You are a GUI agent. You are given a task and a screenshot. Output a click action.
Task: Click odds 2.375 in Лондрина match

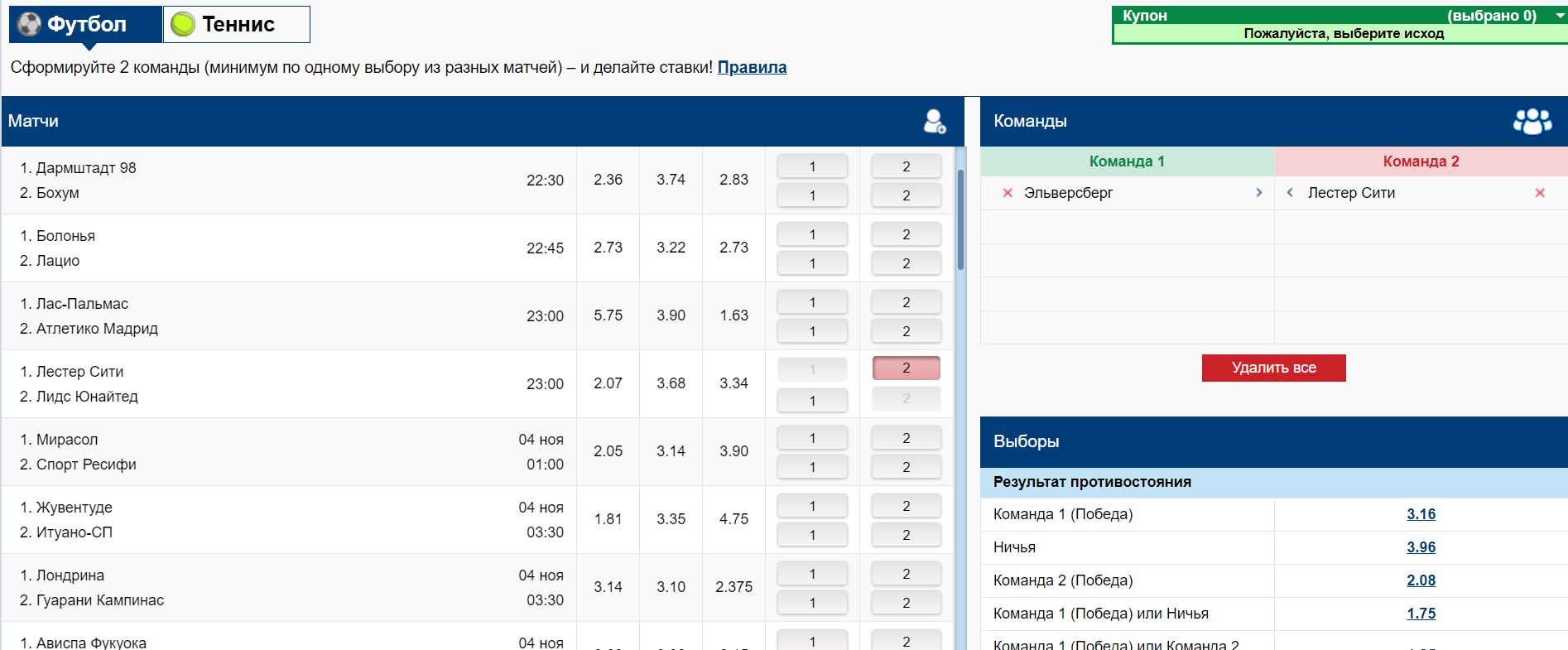(x=733, y=587)
